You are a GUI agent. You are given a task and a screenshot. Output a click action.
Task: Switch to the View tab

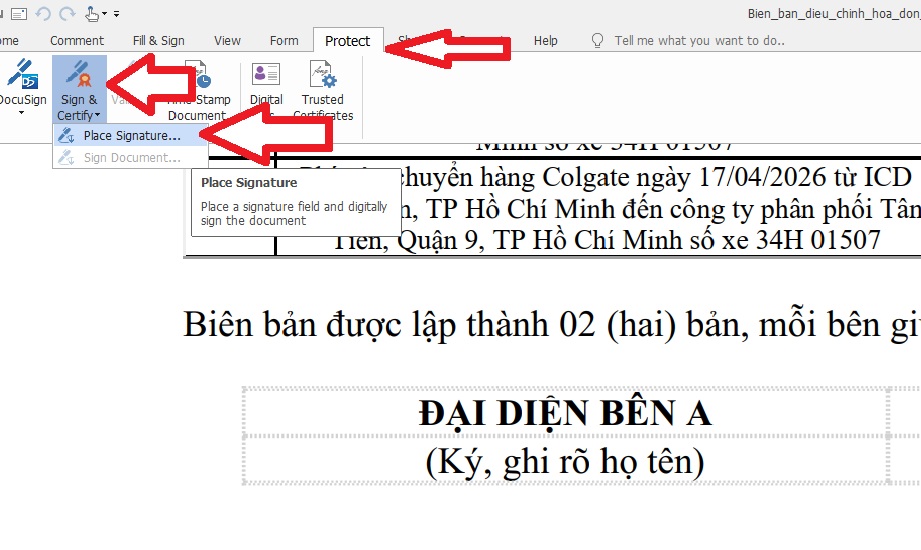(x=227, y=41)
